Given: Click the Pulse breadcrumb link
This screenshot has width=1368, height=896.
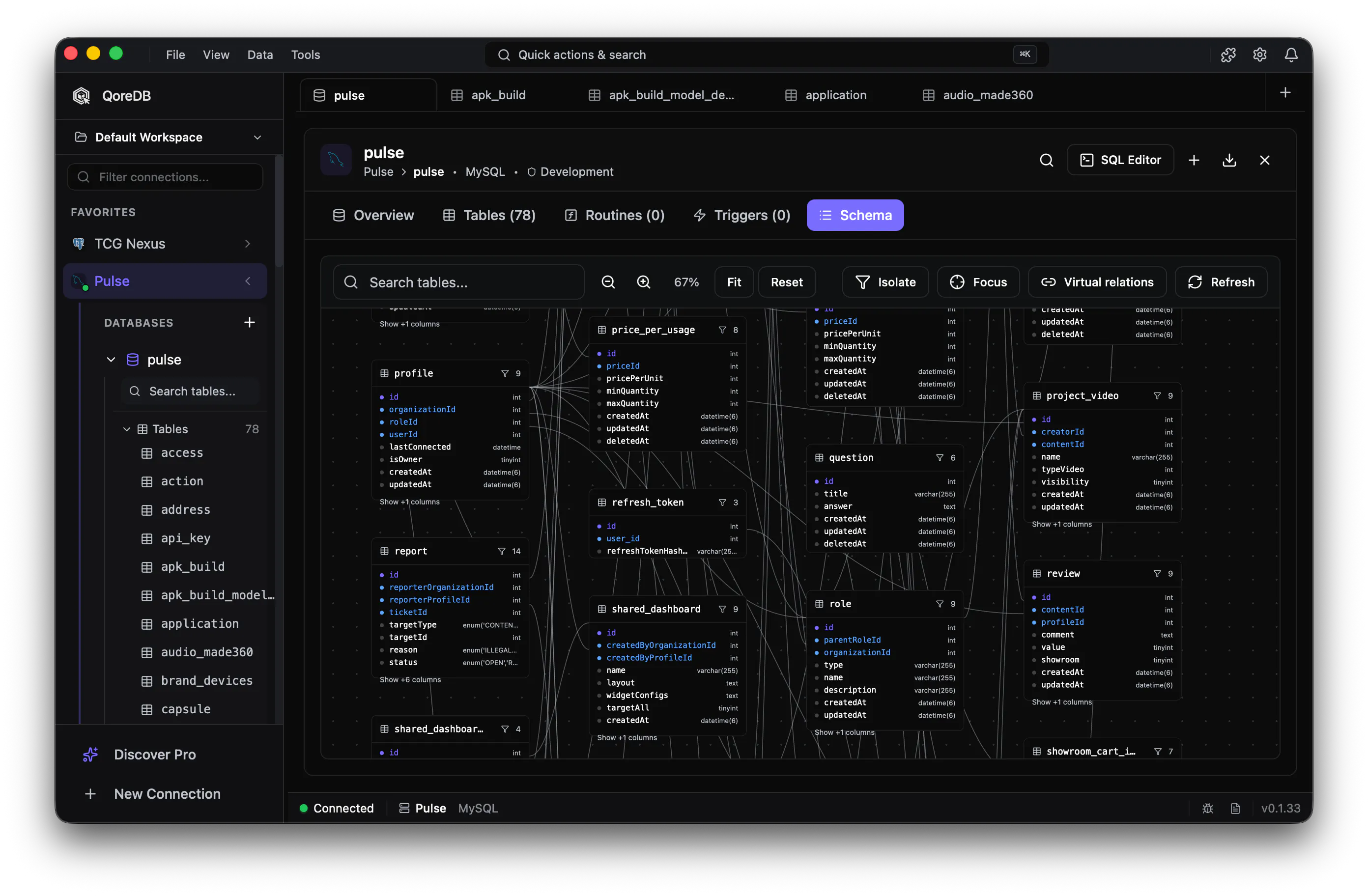Looking at the screenshot, I should (x=378, y=172).
